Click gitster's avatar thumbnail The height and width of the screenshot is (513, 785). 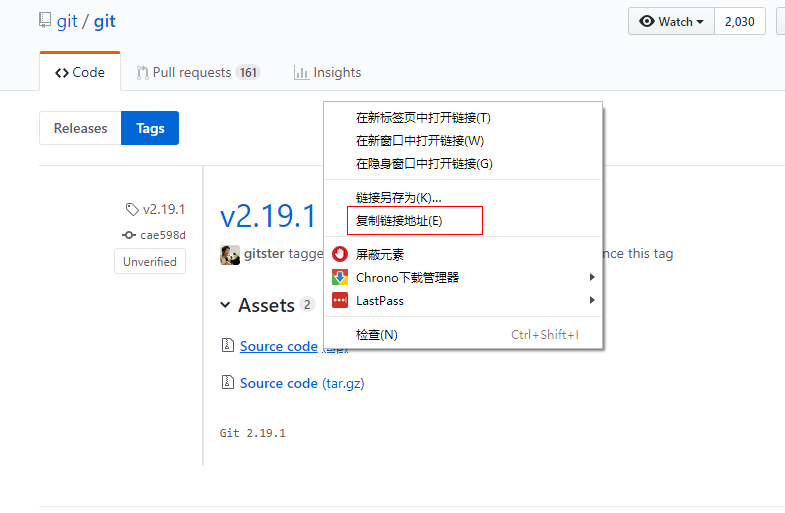pos(230,254)
